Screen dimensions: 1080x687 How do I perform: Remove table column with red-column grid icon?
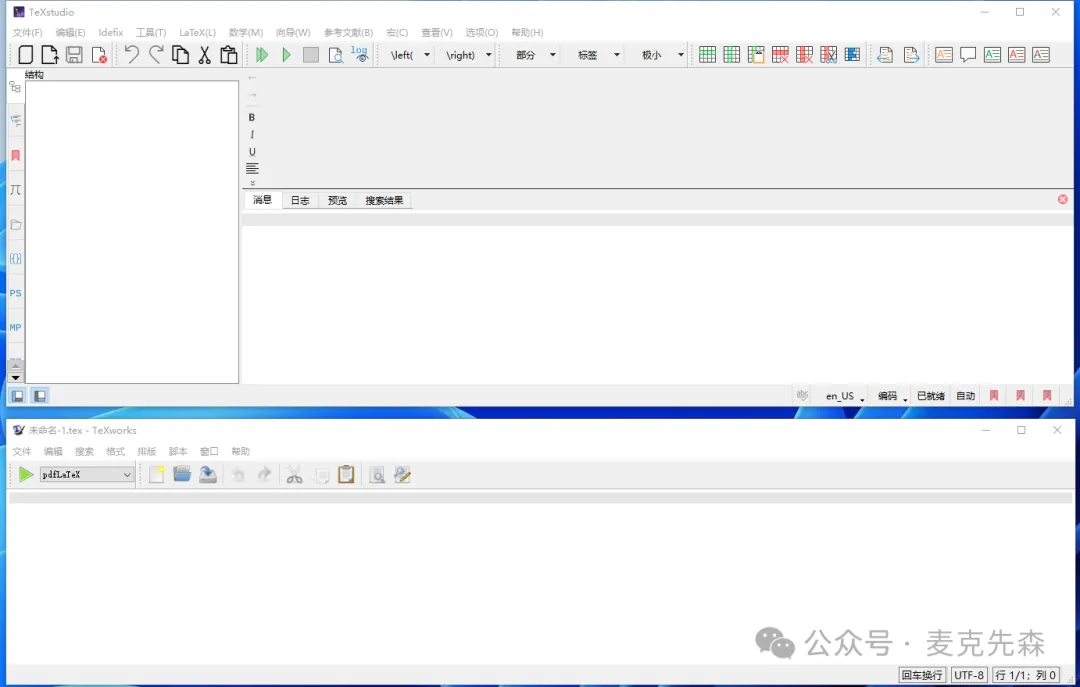[x=804, y=54]
